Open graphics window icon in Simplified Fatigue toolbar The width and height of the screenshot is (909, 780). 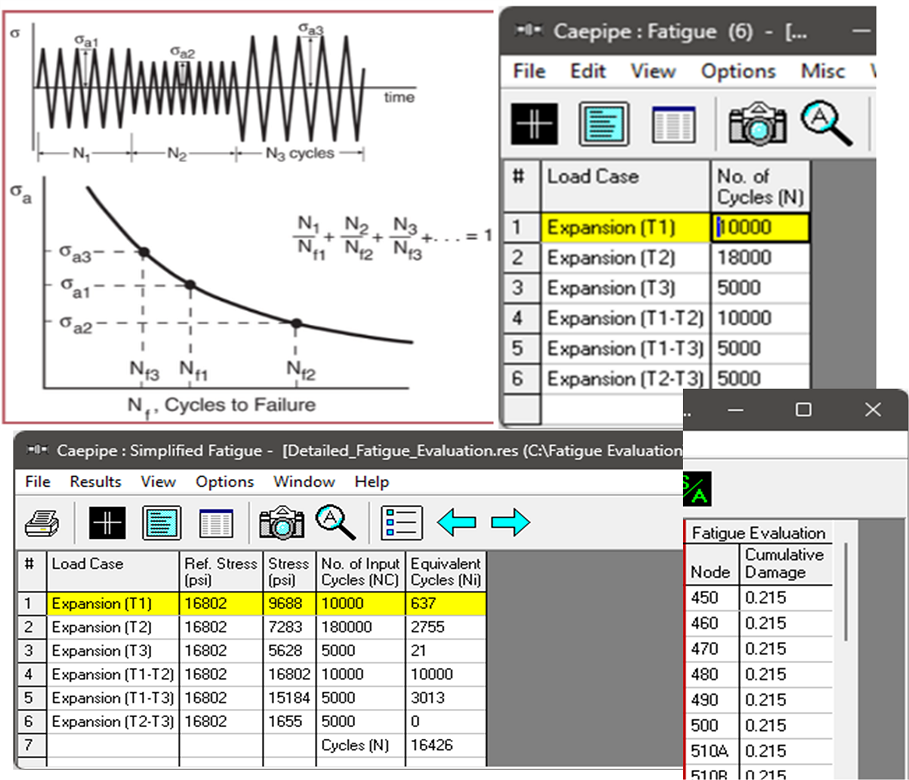click(108, 522)
